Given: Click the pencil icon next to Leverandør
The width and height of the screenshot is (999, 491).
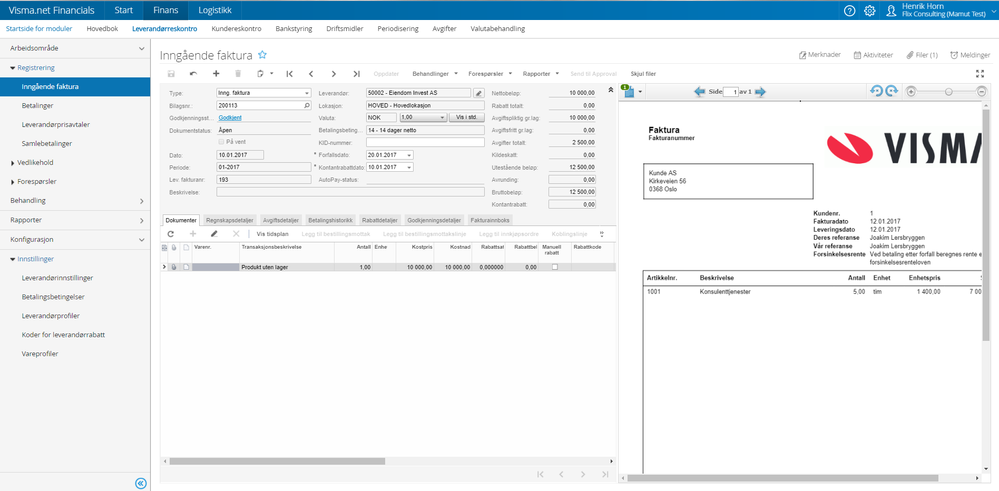Looking at the screenshot, I should pyautogui.click(x=479, y=93).
